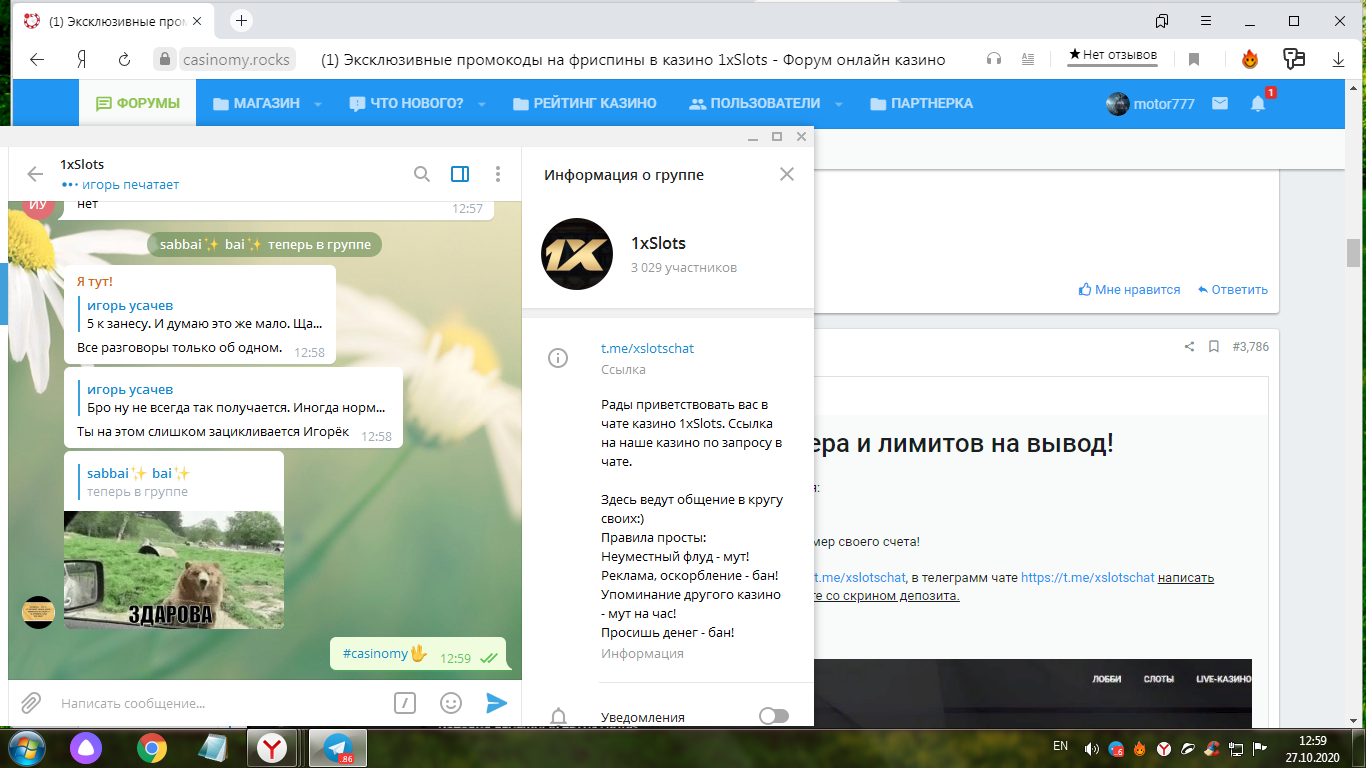Expand the ПОЛЬЗОВАТЕЛИ dropdown arrow
This screenshot has width=1366, height=768.
point(838,104)
